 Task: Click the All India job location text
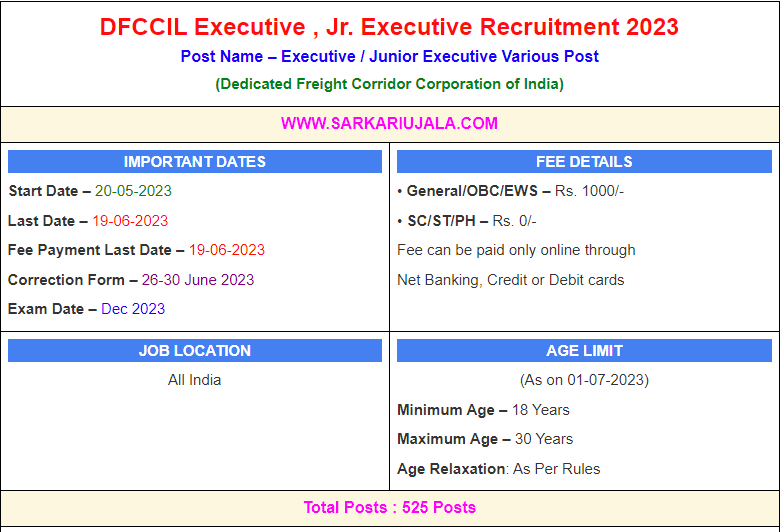(x=195, y=380)
